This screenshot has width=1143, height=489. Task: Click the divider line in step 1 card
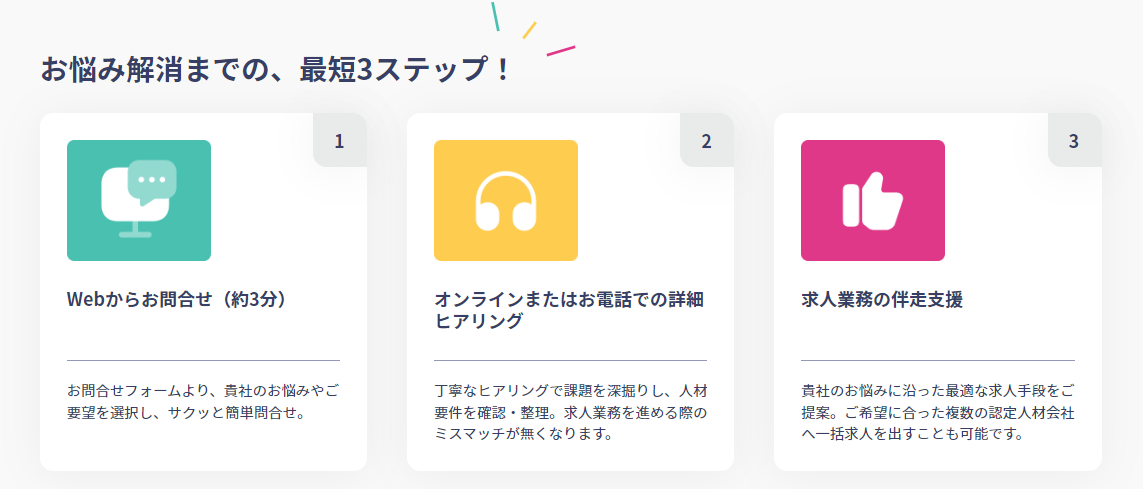click(203, 360)
